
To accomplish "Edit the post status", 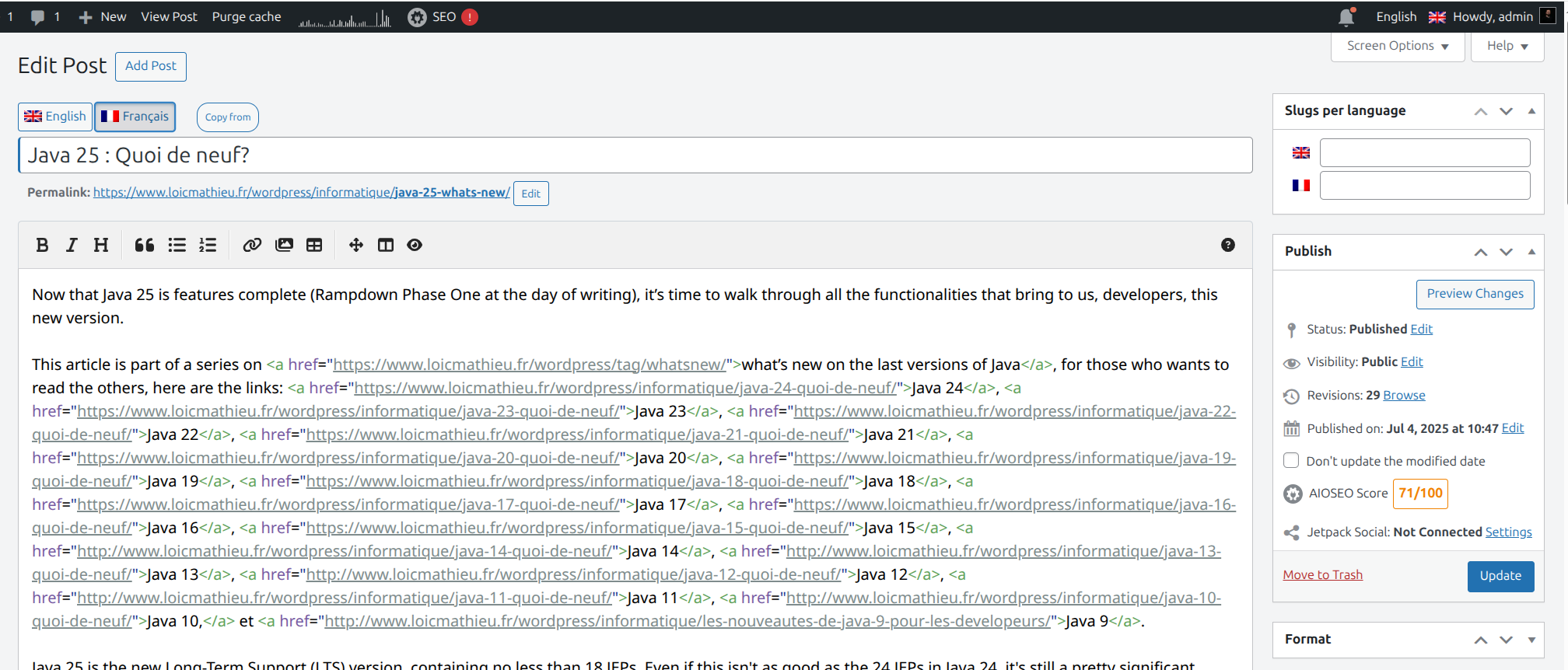I will pos(1422,330).
